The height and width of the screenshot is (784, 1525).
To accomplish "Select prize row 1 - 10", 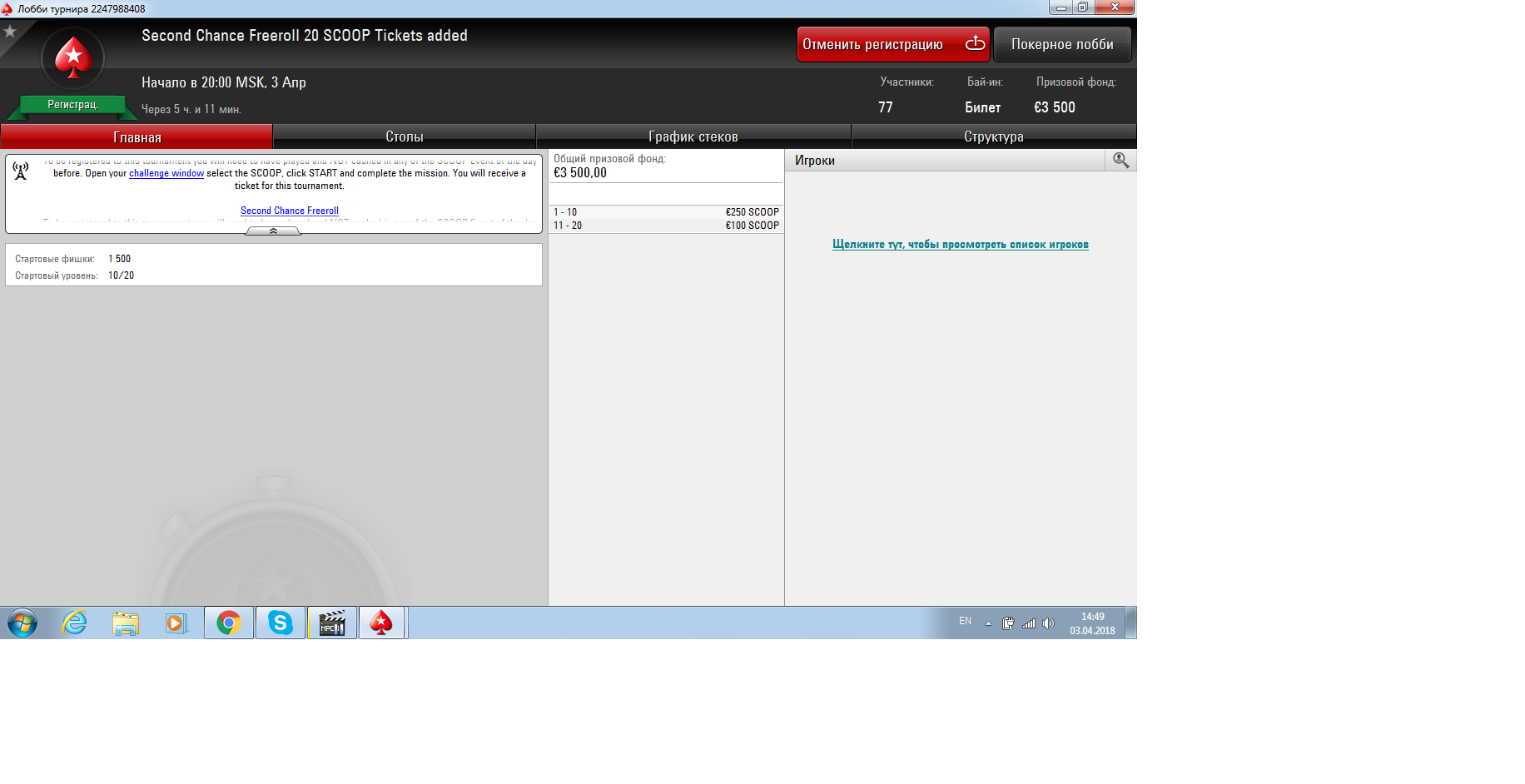I will pos(666,212).
